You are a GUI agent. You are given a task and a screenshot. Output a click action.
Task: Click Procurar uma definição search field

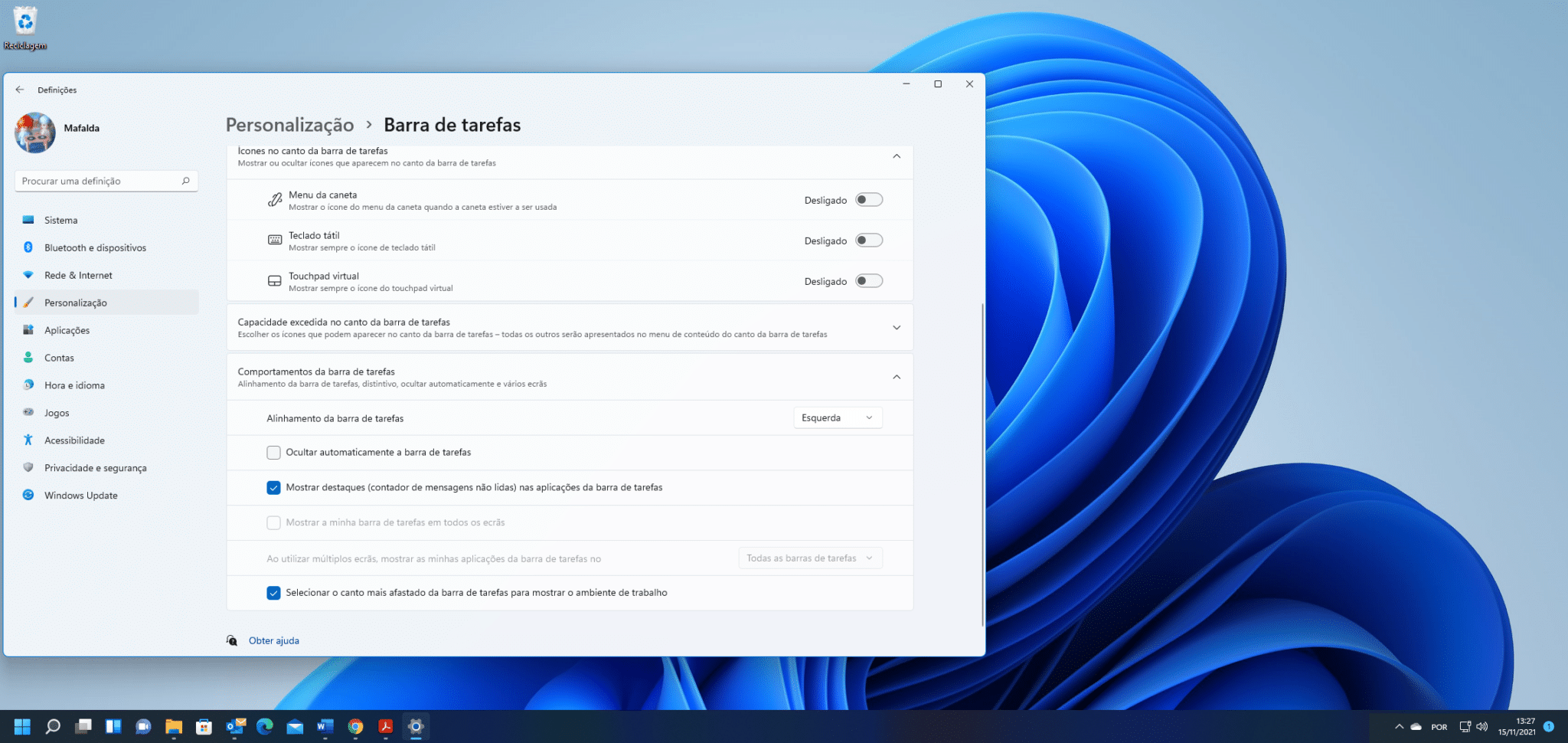pyautogui.click(x=106, y=181)
